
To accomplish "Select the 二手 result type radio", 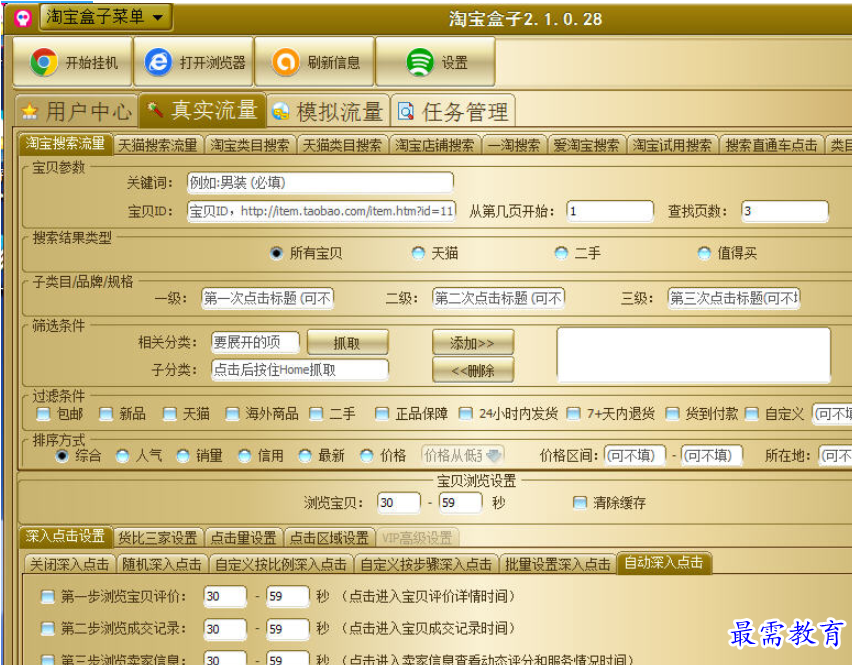I will click(x=561, y=253).
